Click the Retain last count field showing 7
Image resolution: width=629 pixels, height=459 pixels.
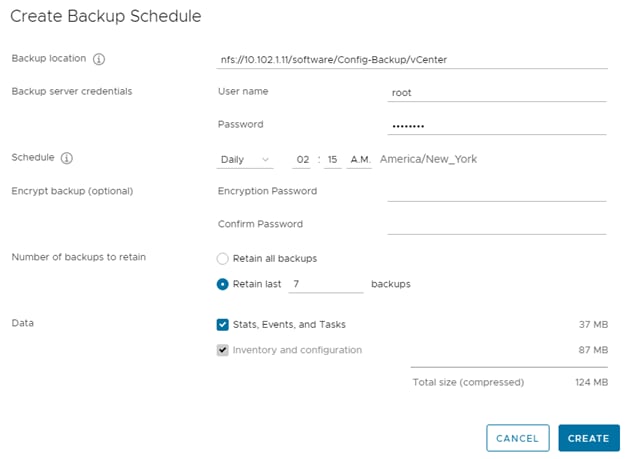tap(326, 284)
